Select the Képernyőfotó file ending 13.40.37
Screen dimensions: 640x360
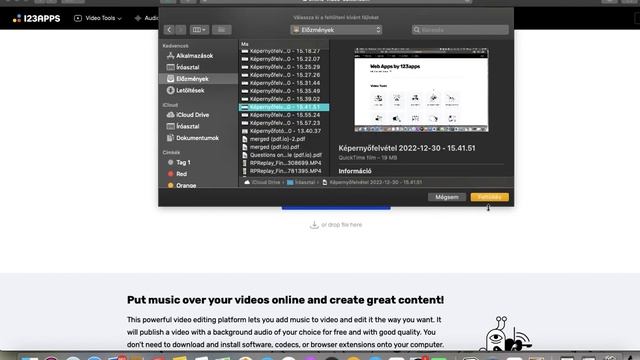click(x=284, y=131)
